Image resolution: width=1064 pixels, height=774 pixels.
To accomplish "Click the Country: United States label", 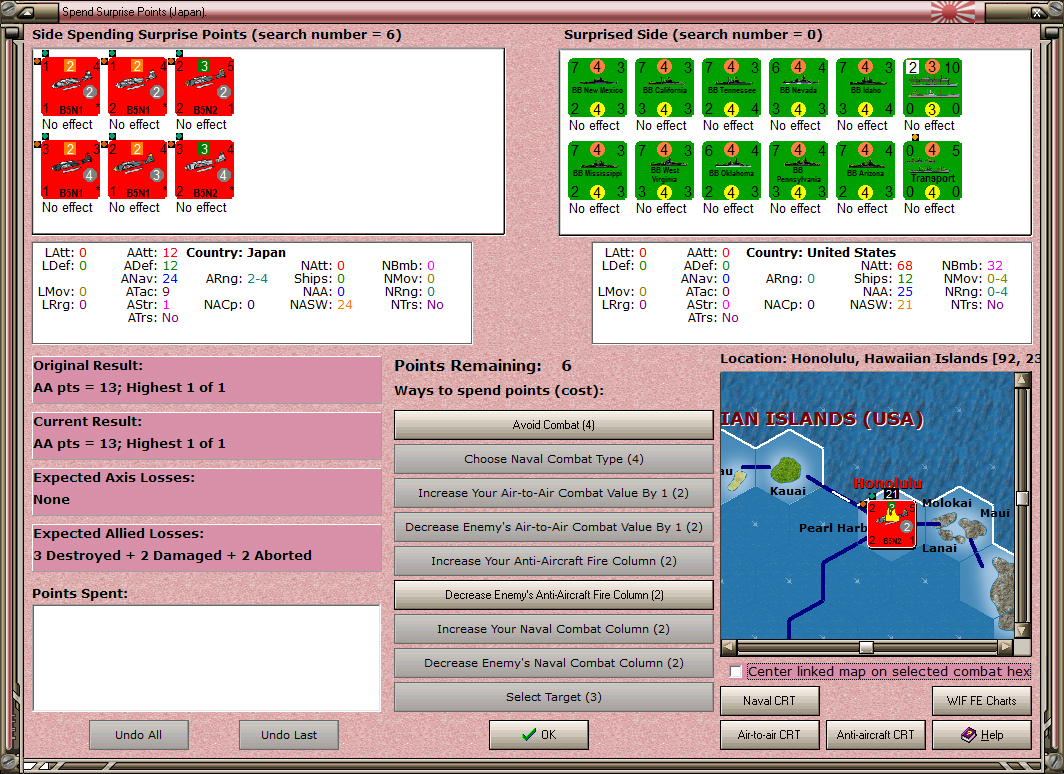I will click(x=821, y=252).
